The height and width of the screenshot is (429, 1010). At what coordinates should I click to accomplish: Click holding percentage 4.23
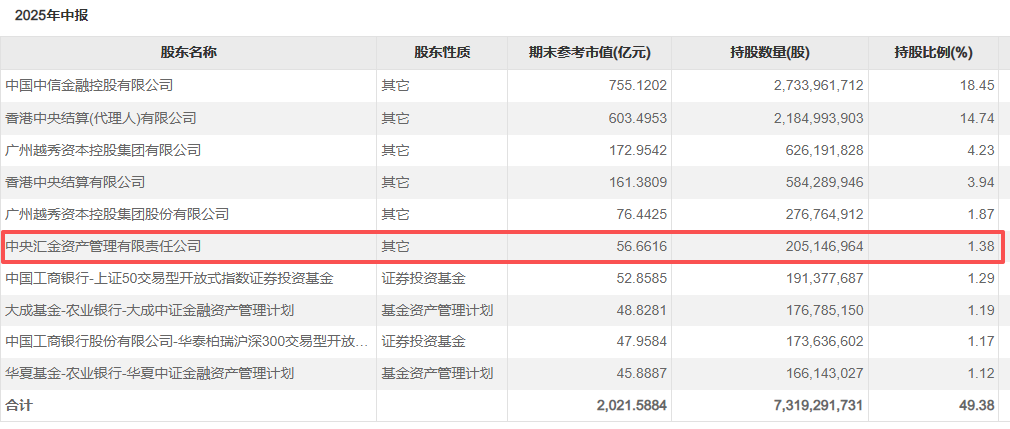[983, 150]
